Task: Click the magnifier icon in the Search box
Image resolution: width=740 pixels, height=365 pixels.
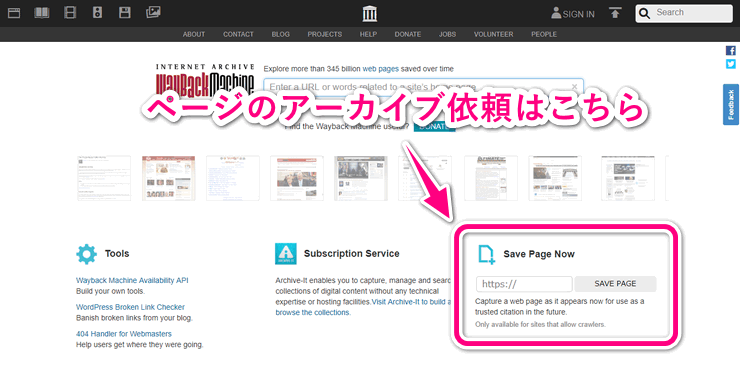Action: [x=644, y=13]
